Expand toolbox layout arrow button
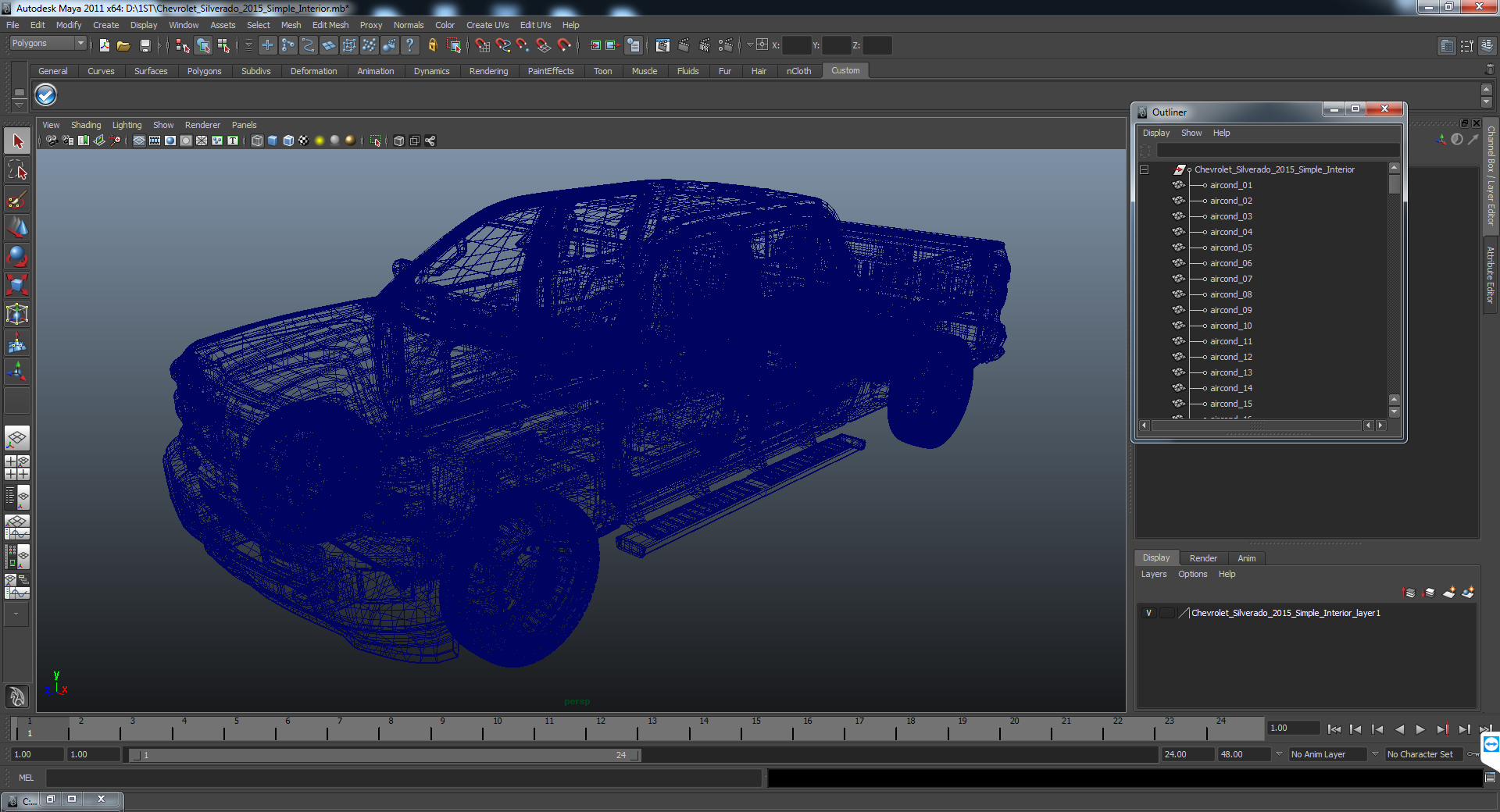 pyautogui.click(x=16, y=614)
